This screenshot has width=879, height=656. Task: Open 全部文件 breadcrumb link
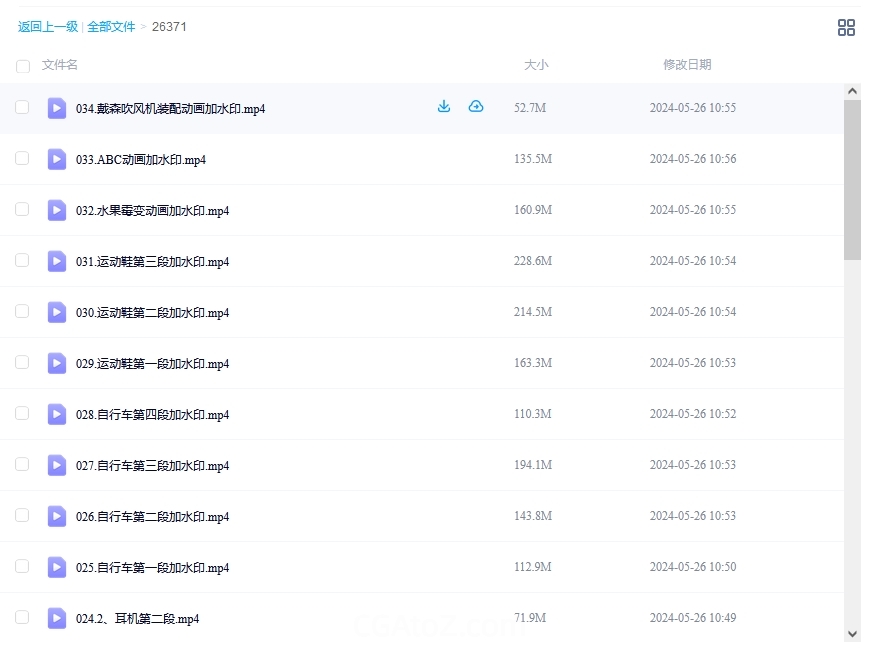(111, 27)
